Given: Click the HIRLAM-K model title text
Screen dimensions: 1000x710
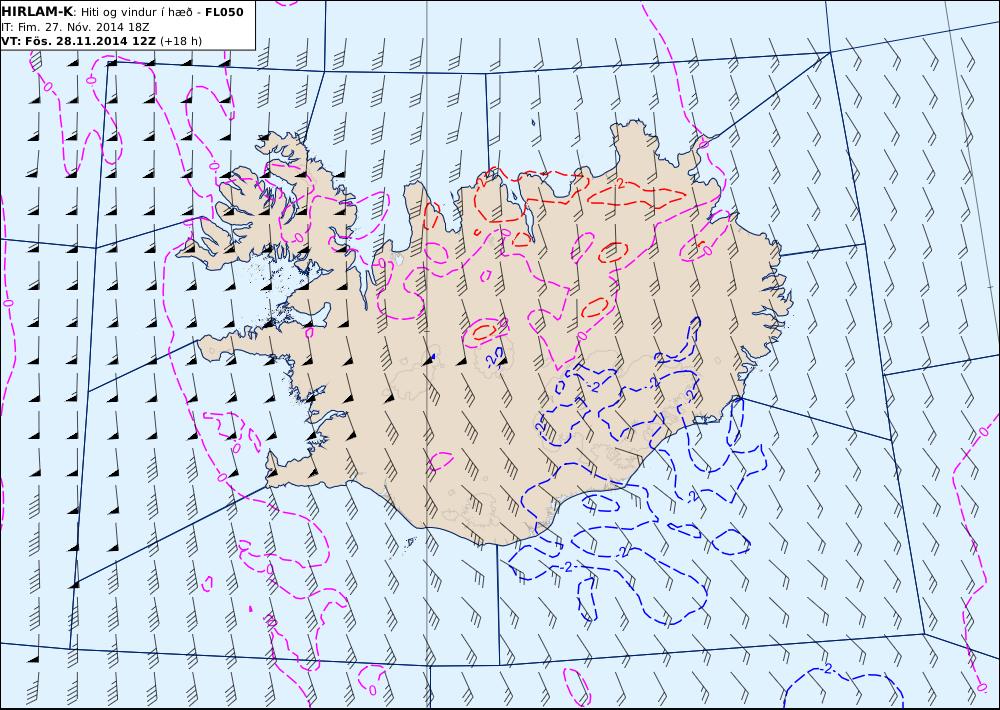Looking at the screenshot, I should 38,12.
